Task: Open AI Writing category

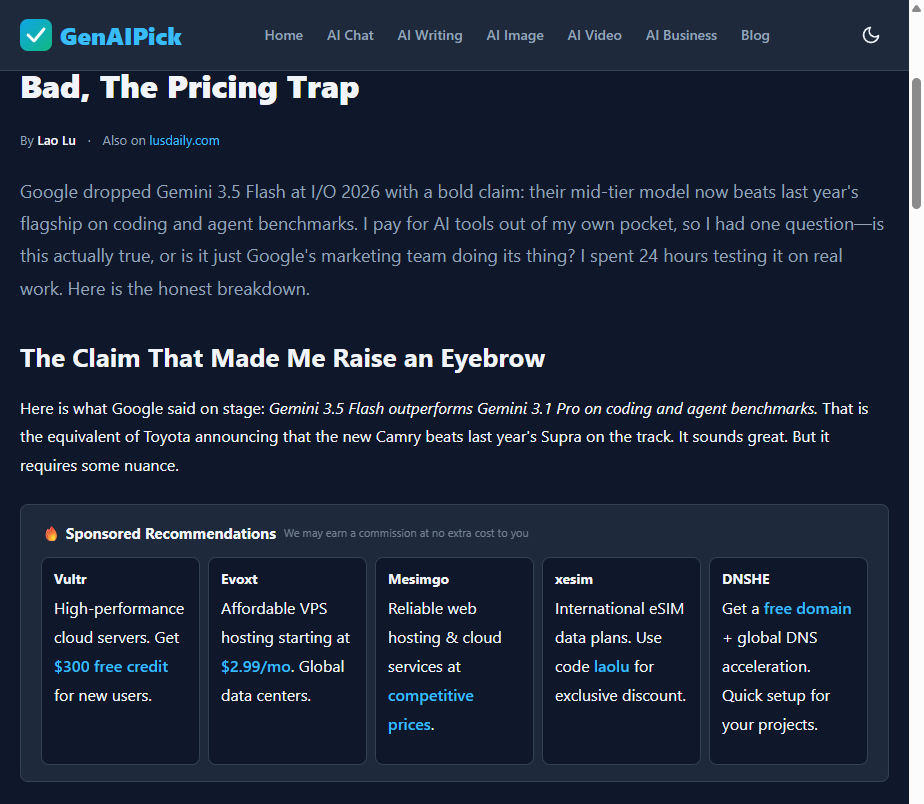Action: click(430, 35)
